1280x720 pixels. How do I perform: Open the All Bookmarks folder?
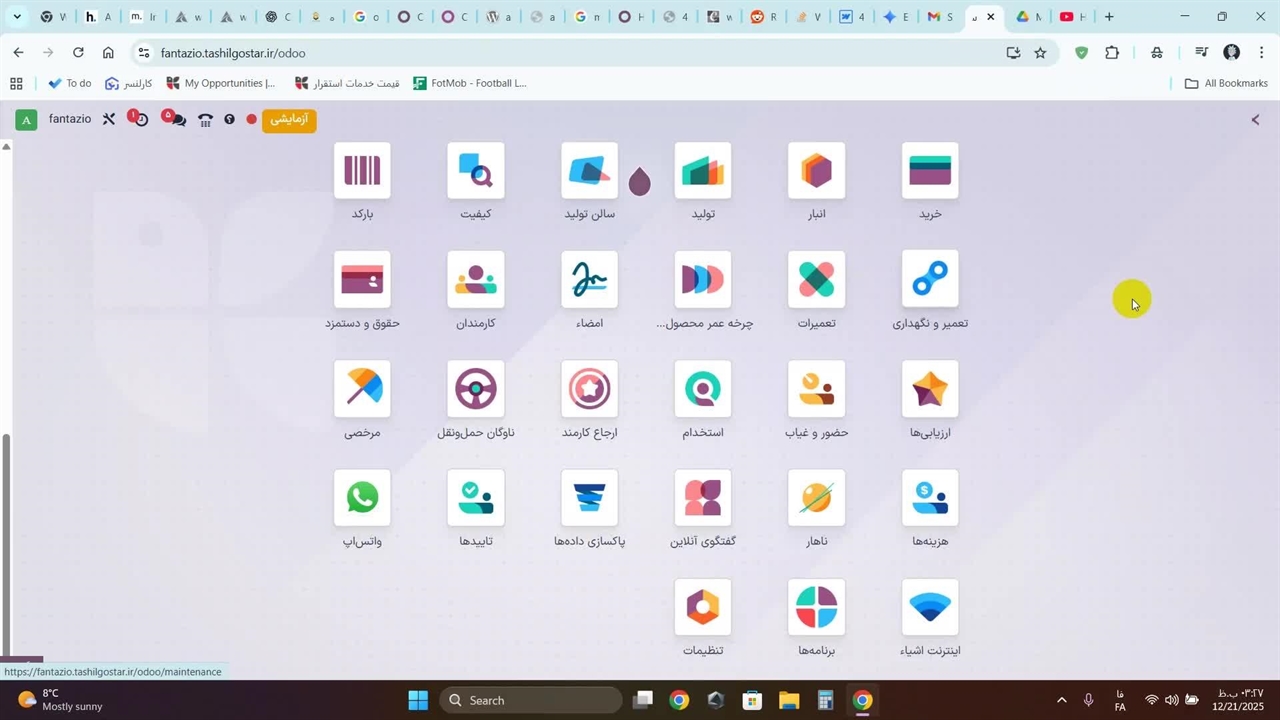(x=1226, y=83)
